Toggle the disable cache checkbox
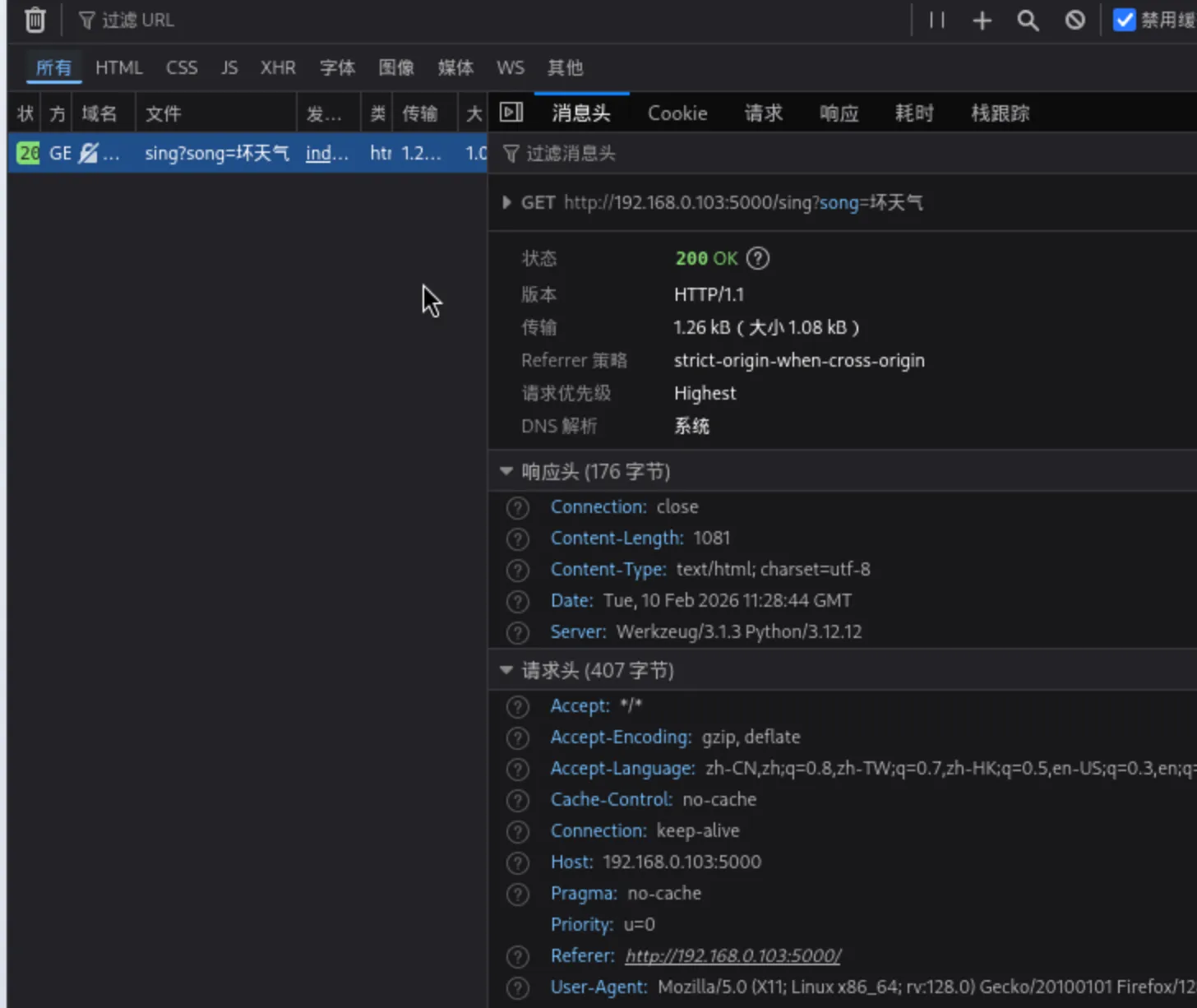 (x=1124, y=20)
